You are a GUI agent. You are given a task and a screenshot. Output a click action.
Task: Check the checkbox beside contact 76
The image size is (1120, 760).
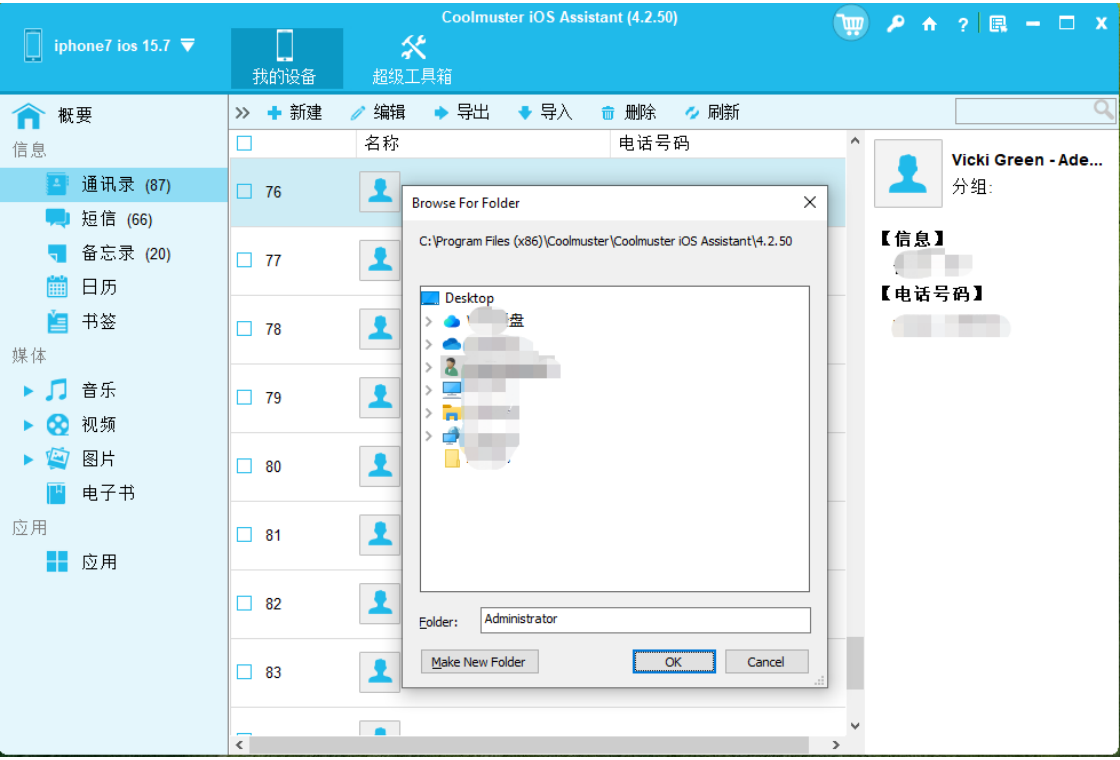tap(244, 192)
